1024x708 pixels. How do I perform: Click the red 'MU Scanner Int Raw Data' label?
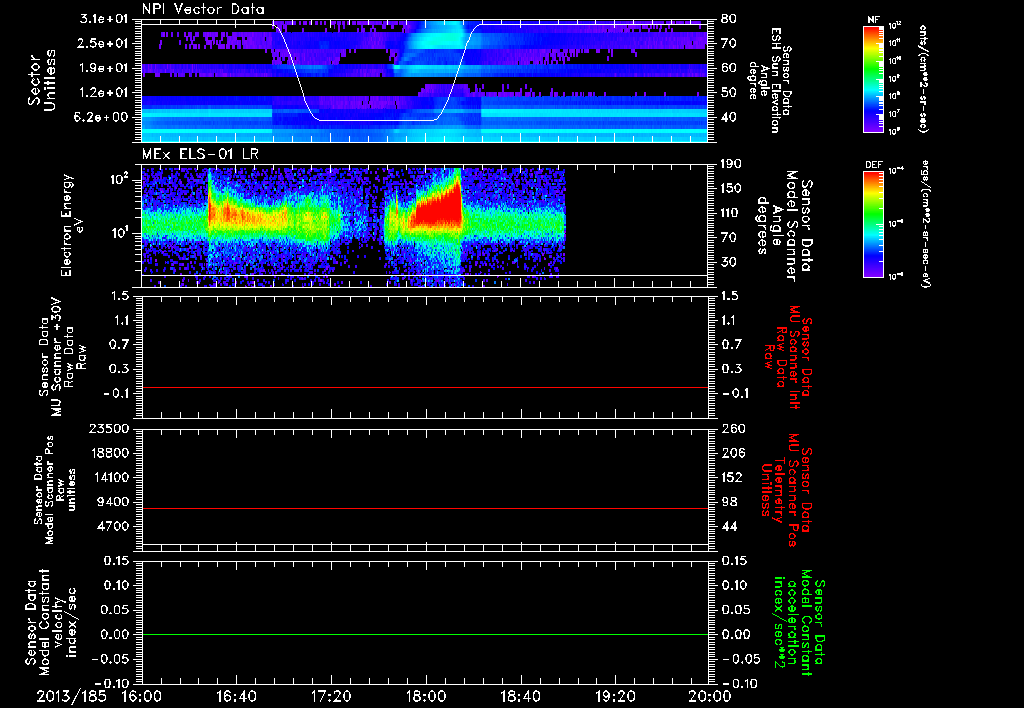789,357
